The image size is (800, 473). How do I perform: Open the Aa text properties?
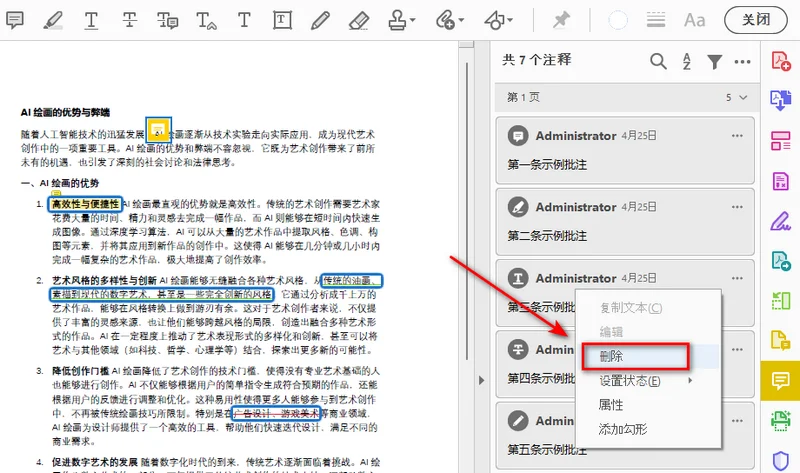point(694,20)
